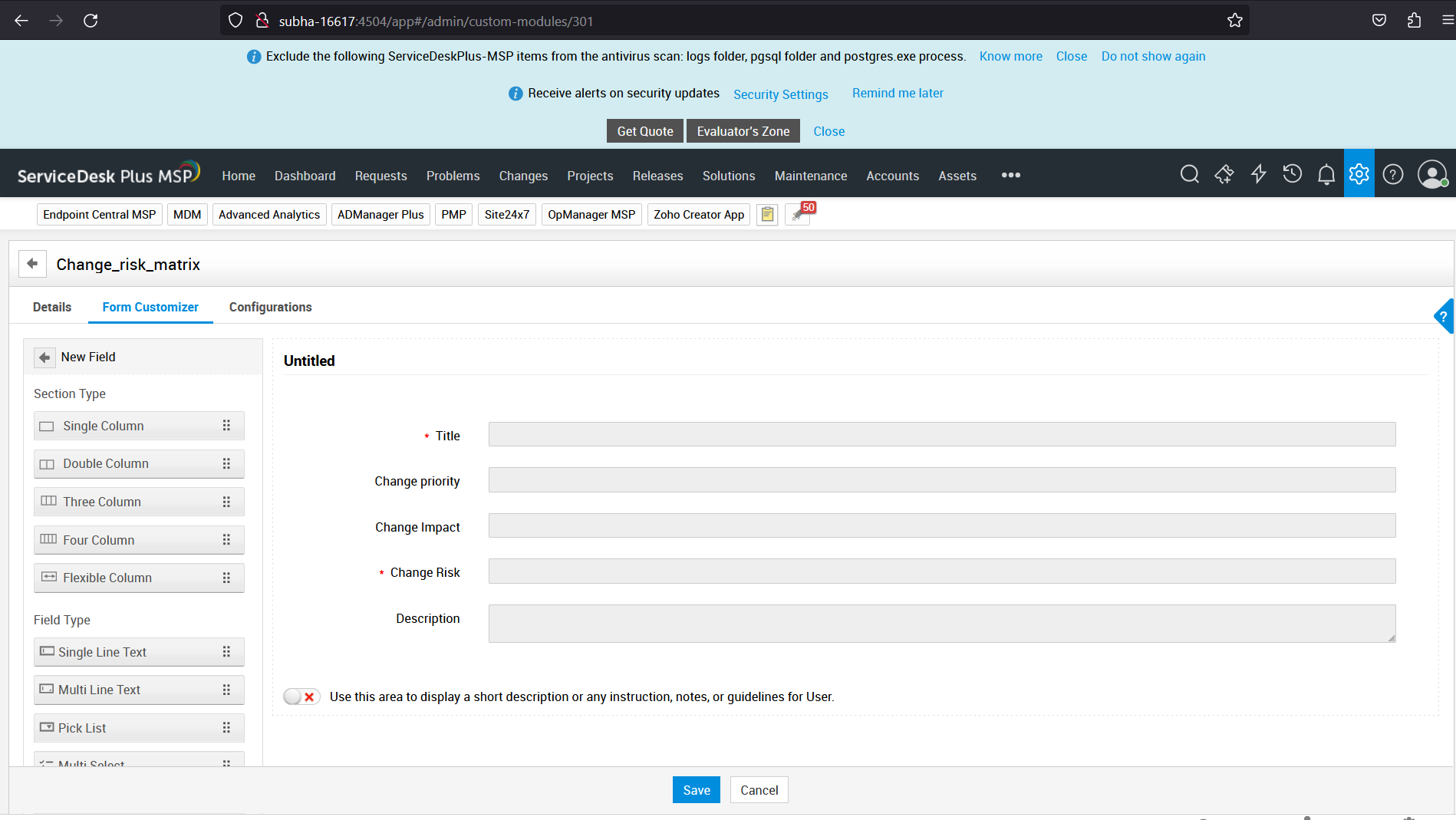Open the admin settings gear icon

[1359, 174]
